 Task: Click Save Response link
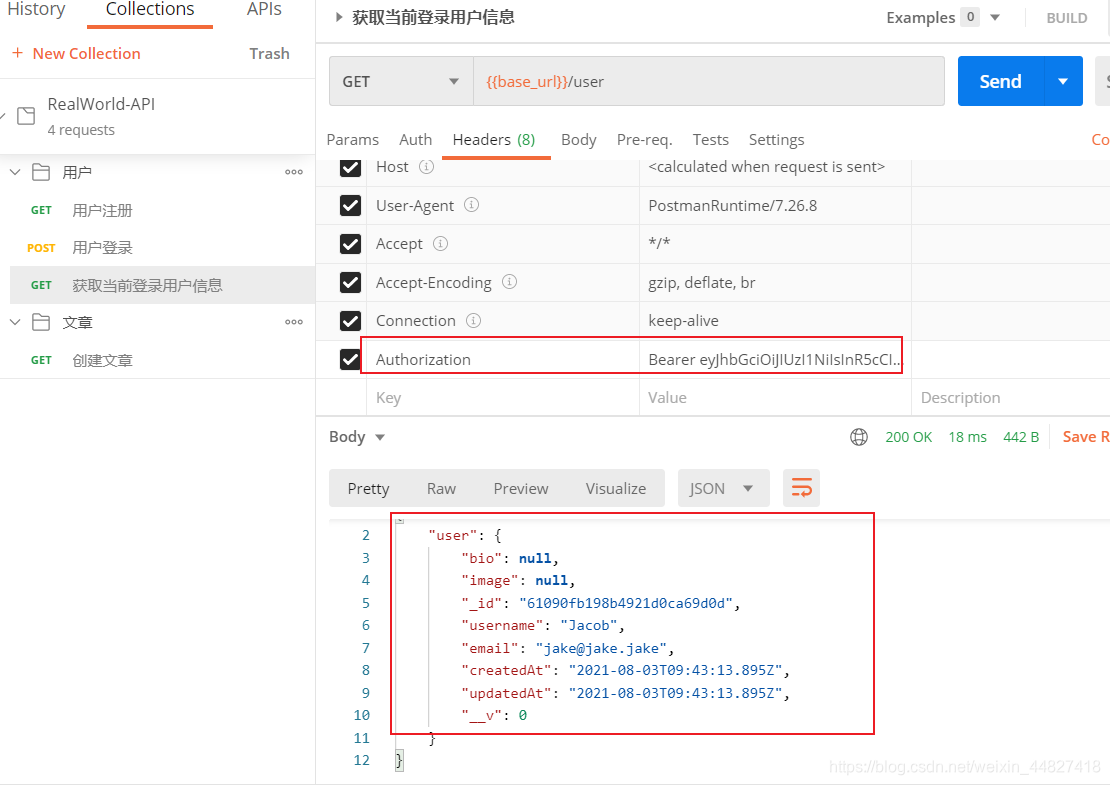pyautogui.click(x=1086, y=437)
